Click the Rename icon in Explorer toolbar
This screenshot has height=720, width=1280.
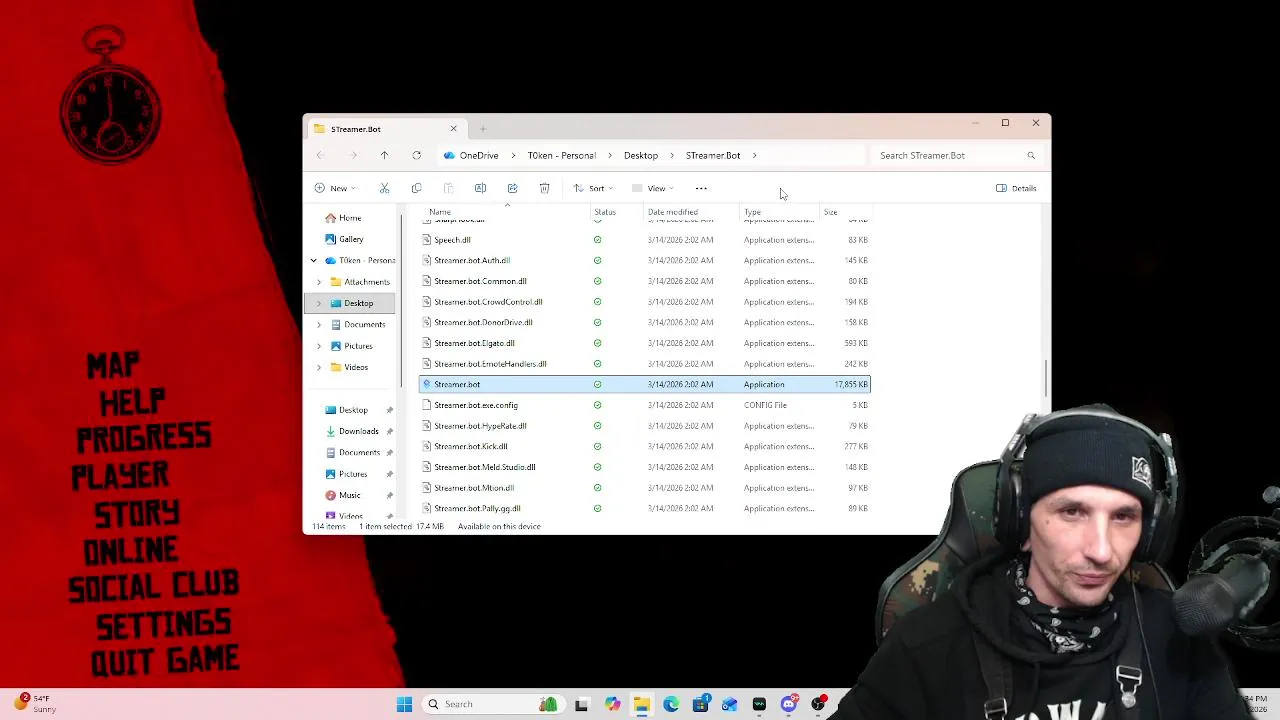pyautogui.click(x=480, y=188)
